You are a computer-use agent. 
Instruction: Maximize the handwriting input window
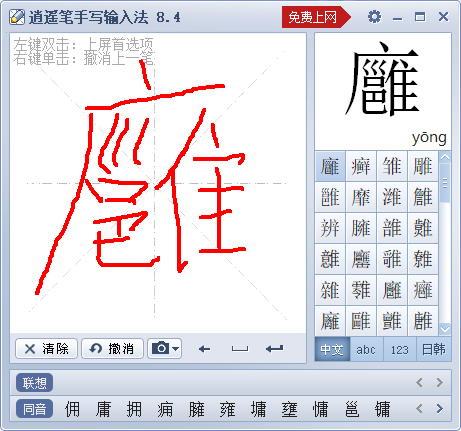pyautogui.click(x=420, y=17)
